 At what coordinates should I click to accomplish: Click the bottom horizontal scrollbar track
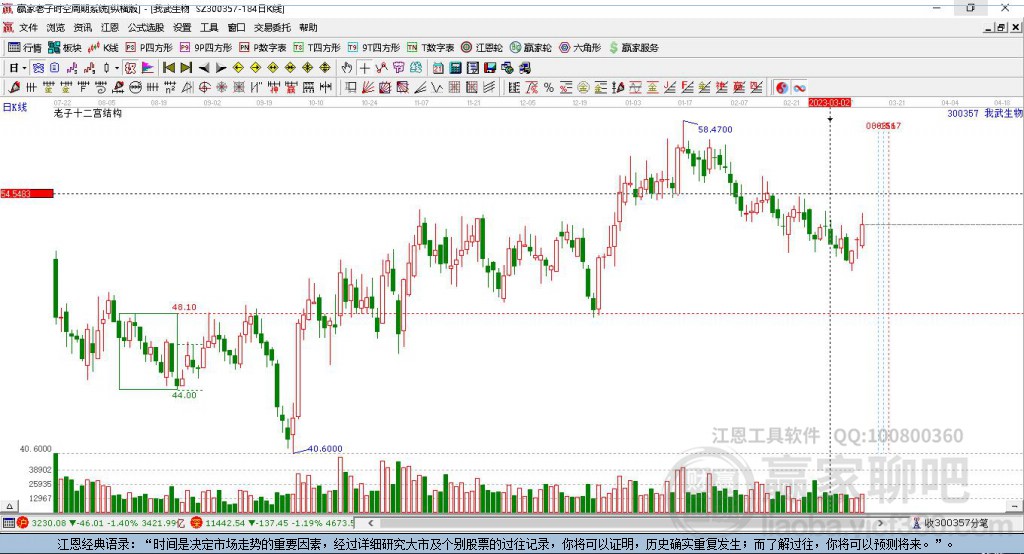626,523
